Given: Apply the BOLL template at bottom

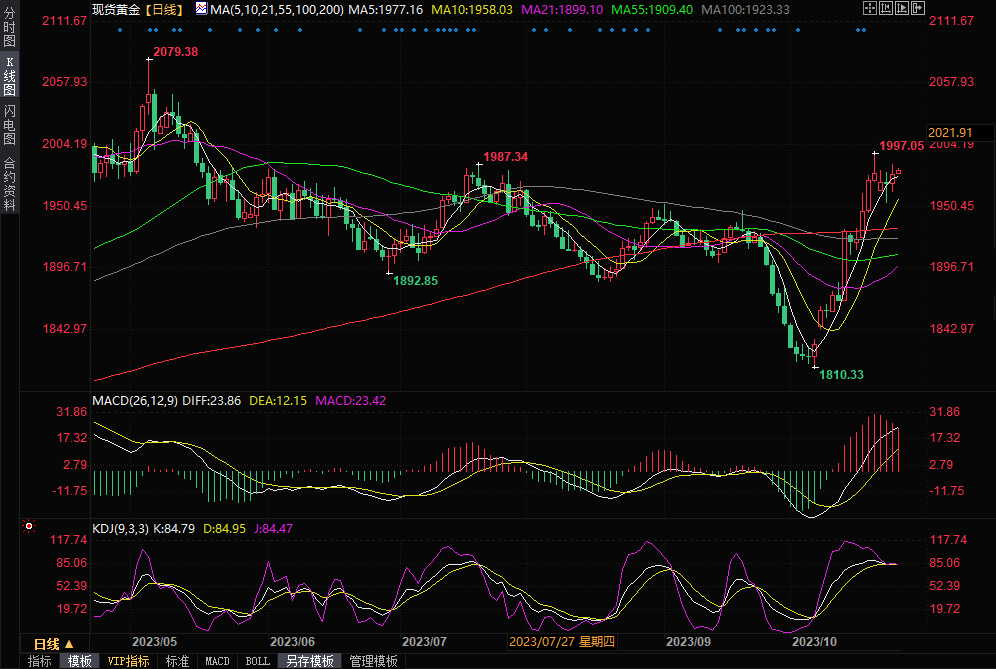Looking at the screenshot, I should (257, 661).
